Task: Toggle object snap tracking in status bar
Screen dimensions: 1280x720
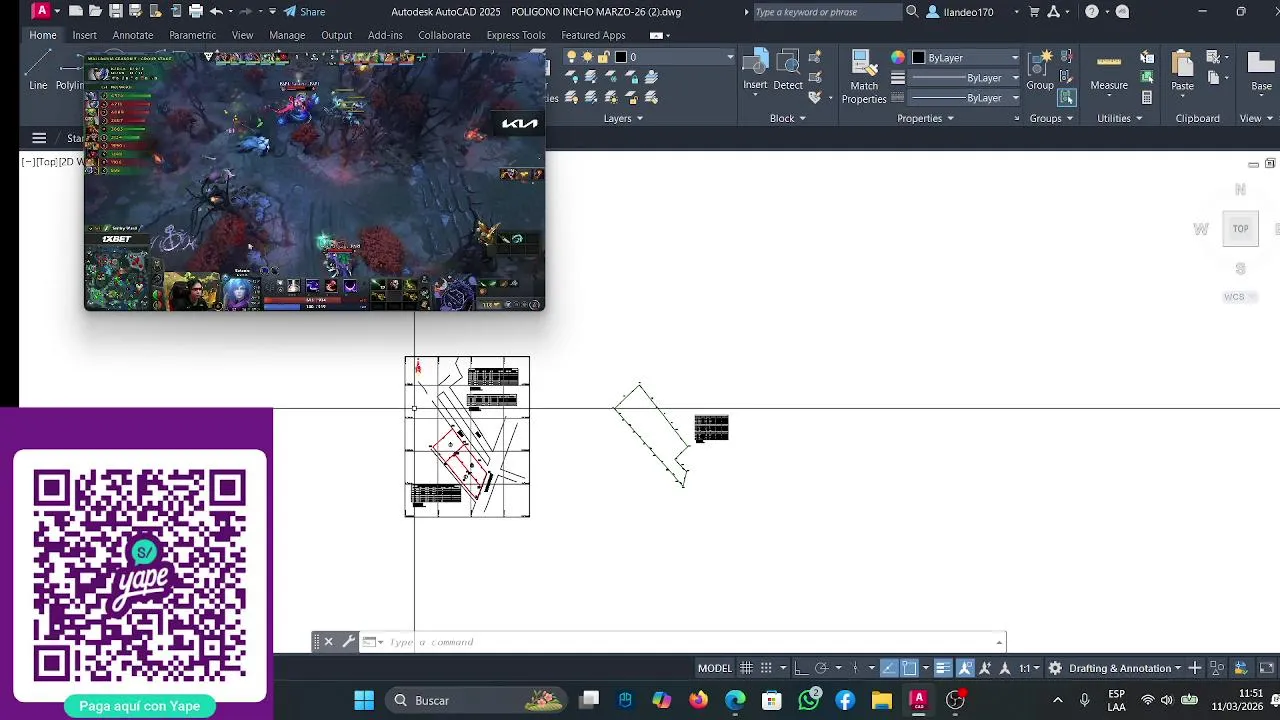Action: point(889,668)
